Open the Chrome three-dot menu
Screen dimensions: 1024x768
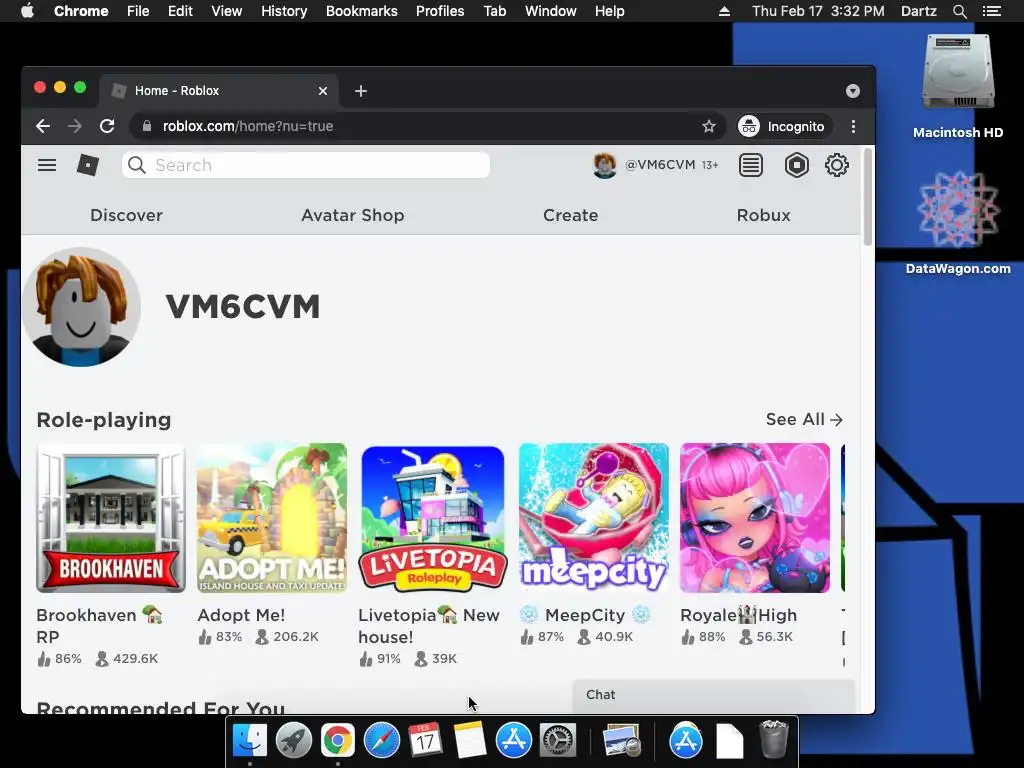click(853, 126)
